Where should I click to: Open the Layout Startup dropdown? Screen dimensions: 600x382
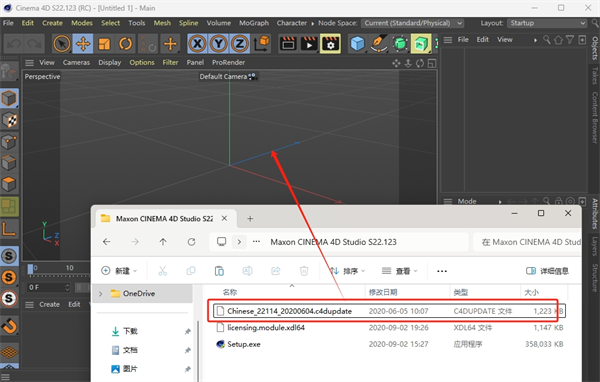[547, 23]
